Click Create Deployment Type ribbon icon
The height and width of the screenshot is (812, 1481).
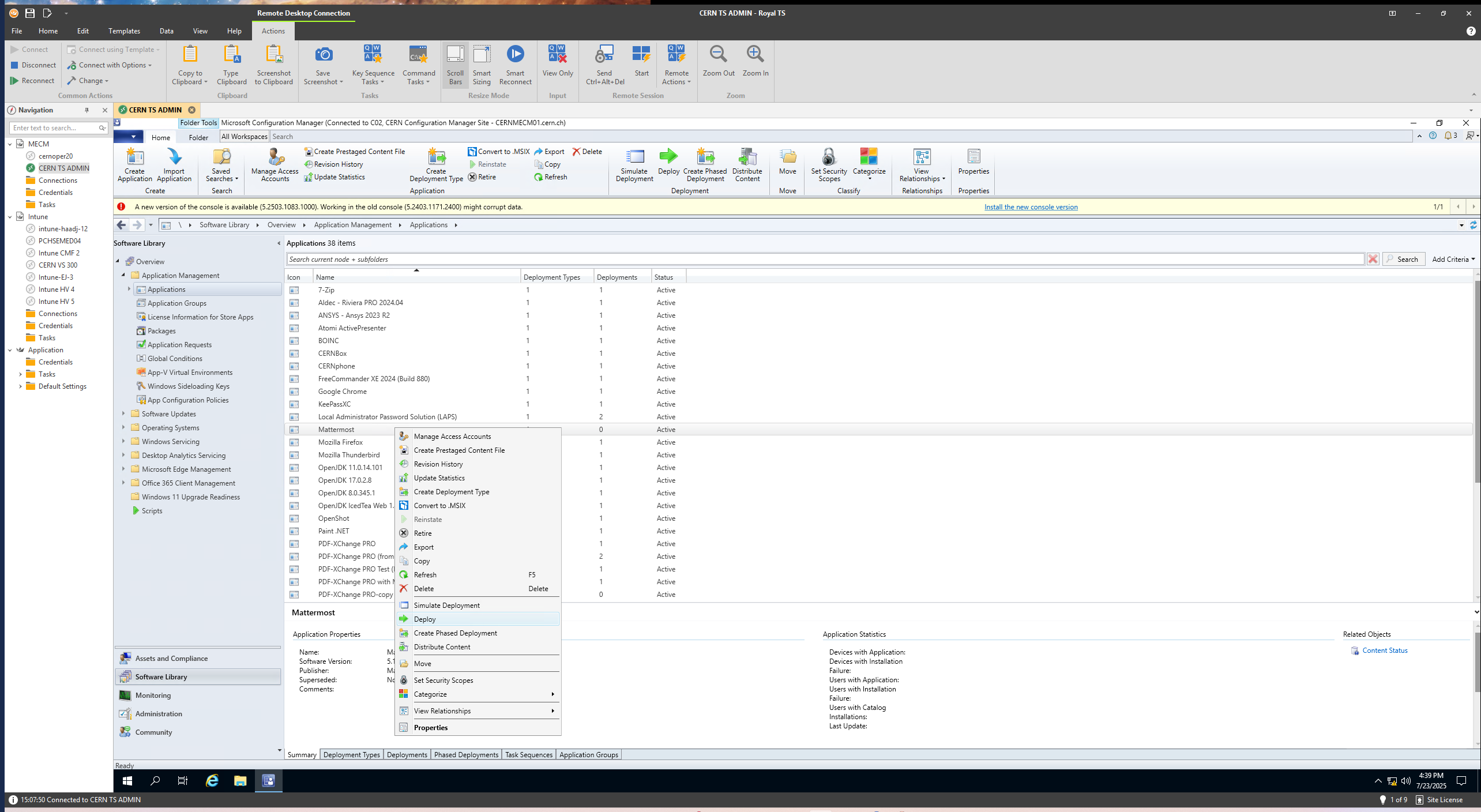point(436,164)
